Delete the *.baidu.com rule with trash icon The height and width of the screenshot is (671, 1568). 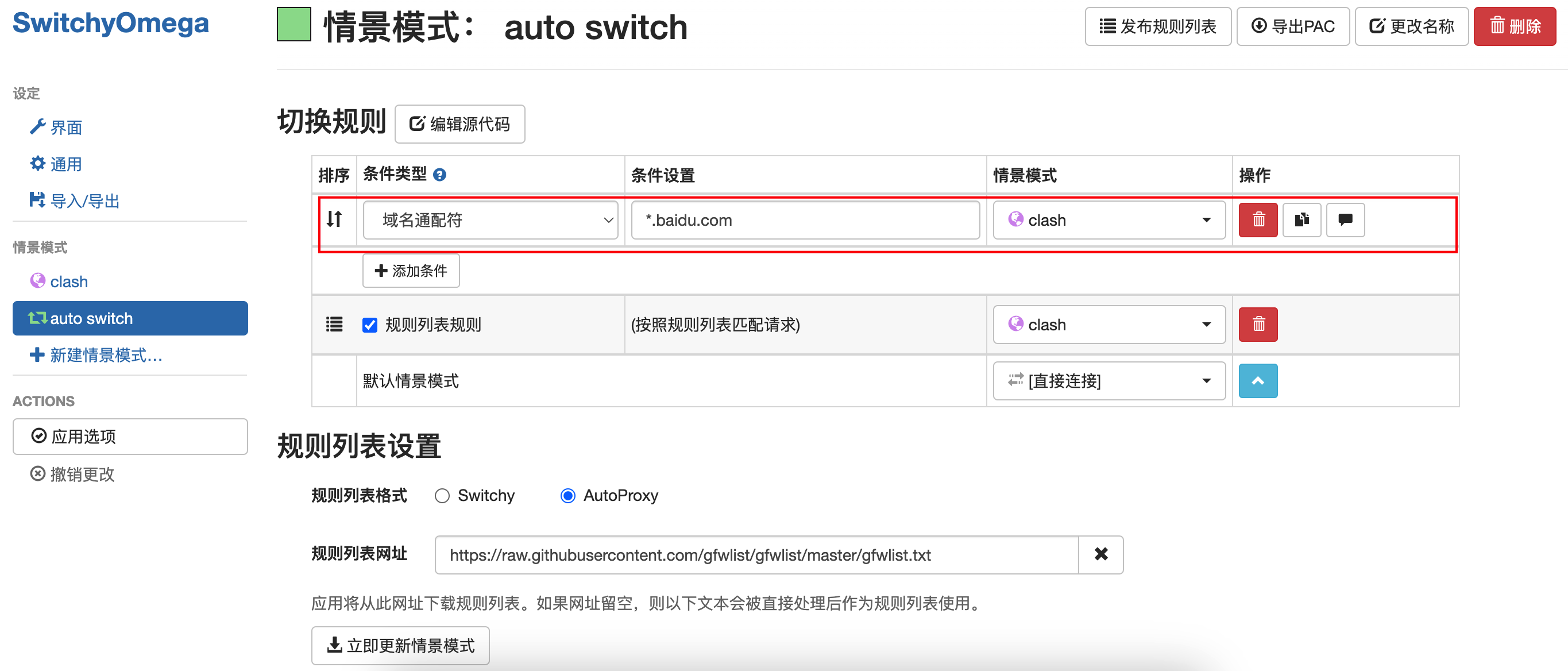coord(1258,220)
